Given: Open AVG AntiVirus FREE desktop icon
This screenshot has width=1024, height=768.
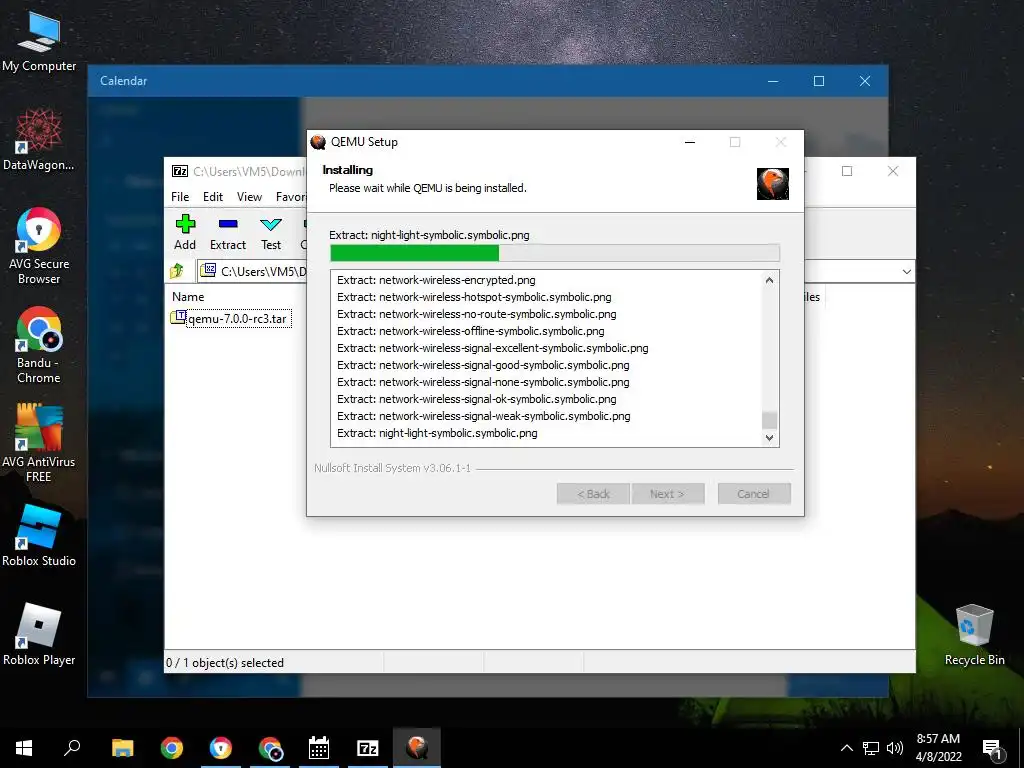Looking at the screenshot, I should pos(39,444).
